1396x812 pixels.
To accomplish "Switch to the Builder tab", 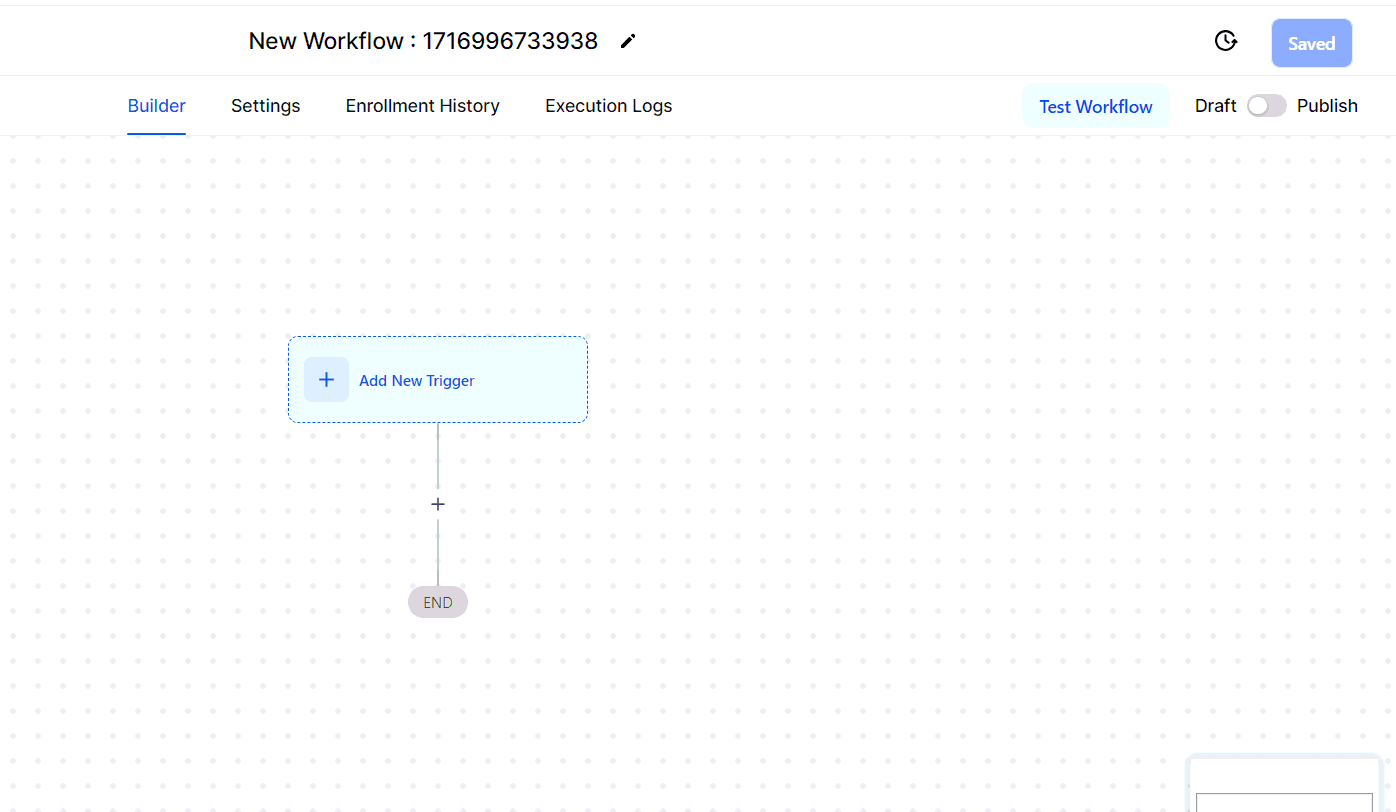I will tap(157, 106).
